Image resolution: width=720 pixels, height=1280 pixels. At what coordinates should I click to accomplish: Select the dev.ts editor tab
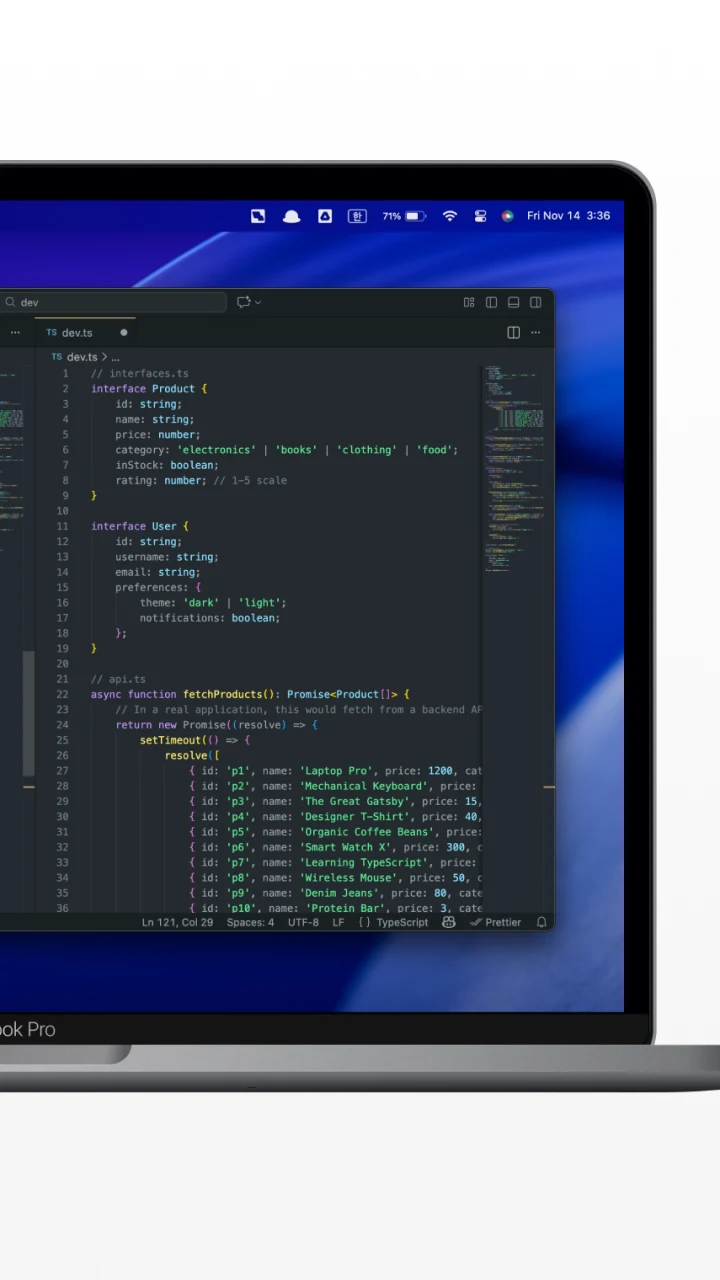(x=85, y=332)
